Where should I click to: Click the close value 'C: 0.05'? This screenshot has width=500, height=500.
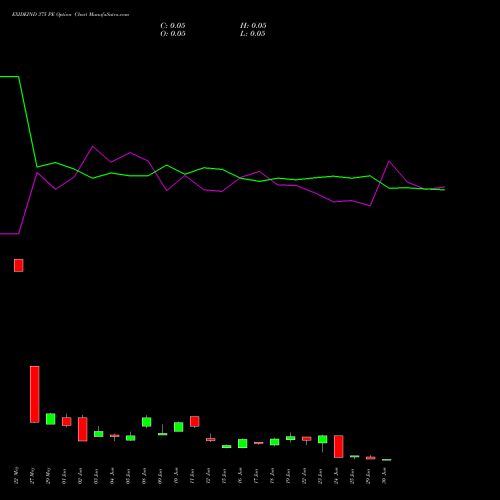[x=173, y=26]
